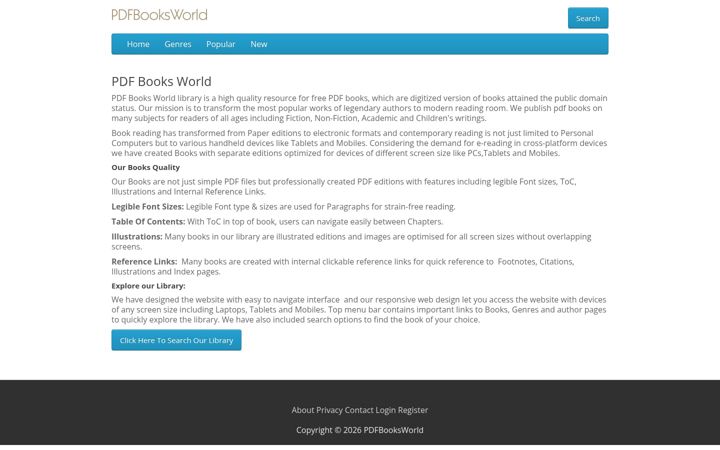Open the Register footer link
Screen dimensions: 720x450
coord(413,410)
